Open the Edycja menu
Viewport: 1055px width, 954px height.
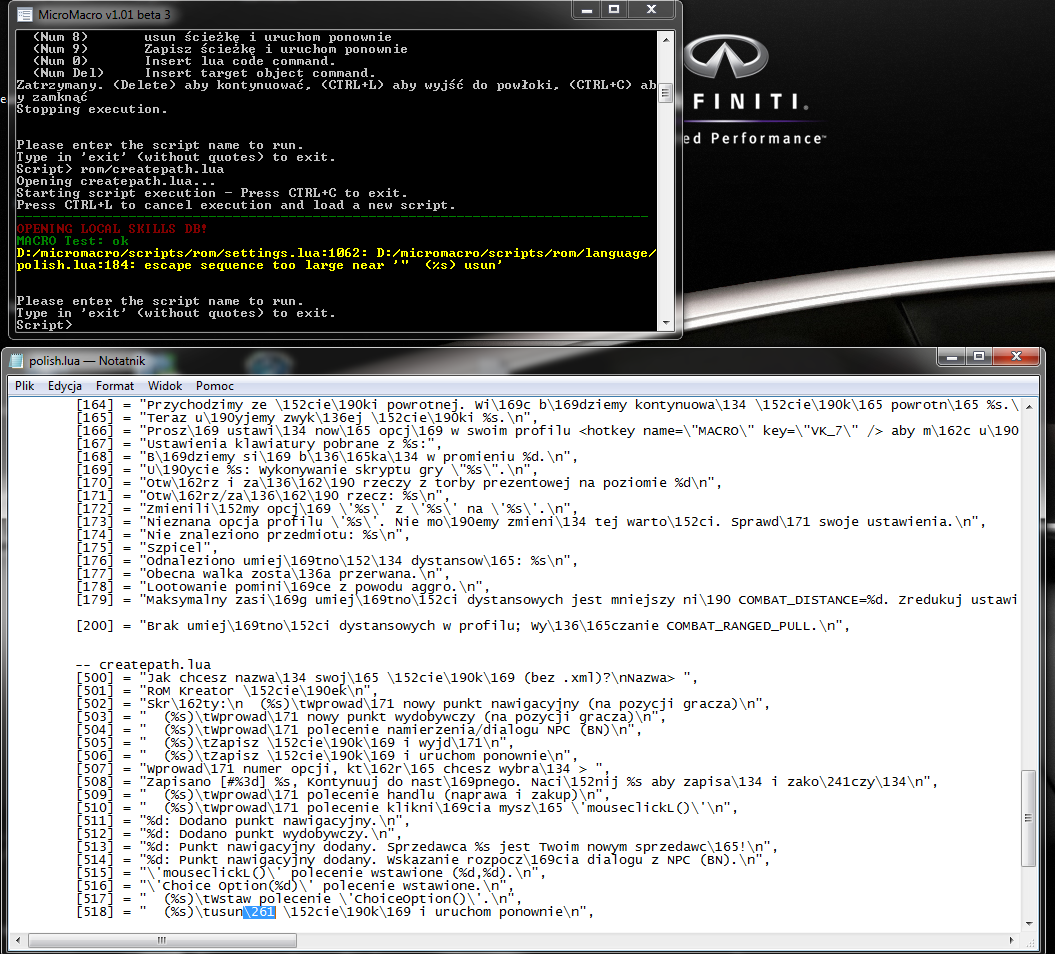pos(65,386)
